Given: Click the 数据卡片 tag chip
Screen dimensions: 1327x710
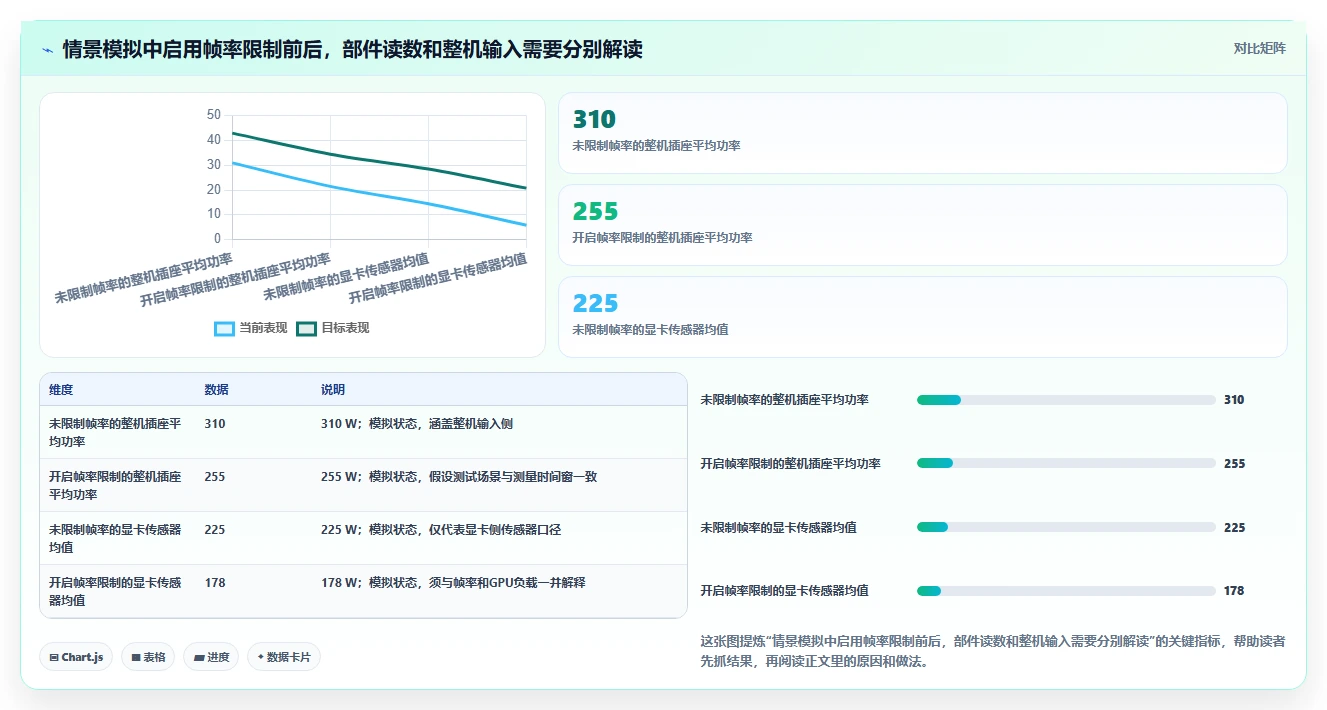Looking at the screenshot, I should (284, 657).
